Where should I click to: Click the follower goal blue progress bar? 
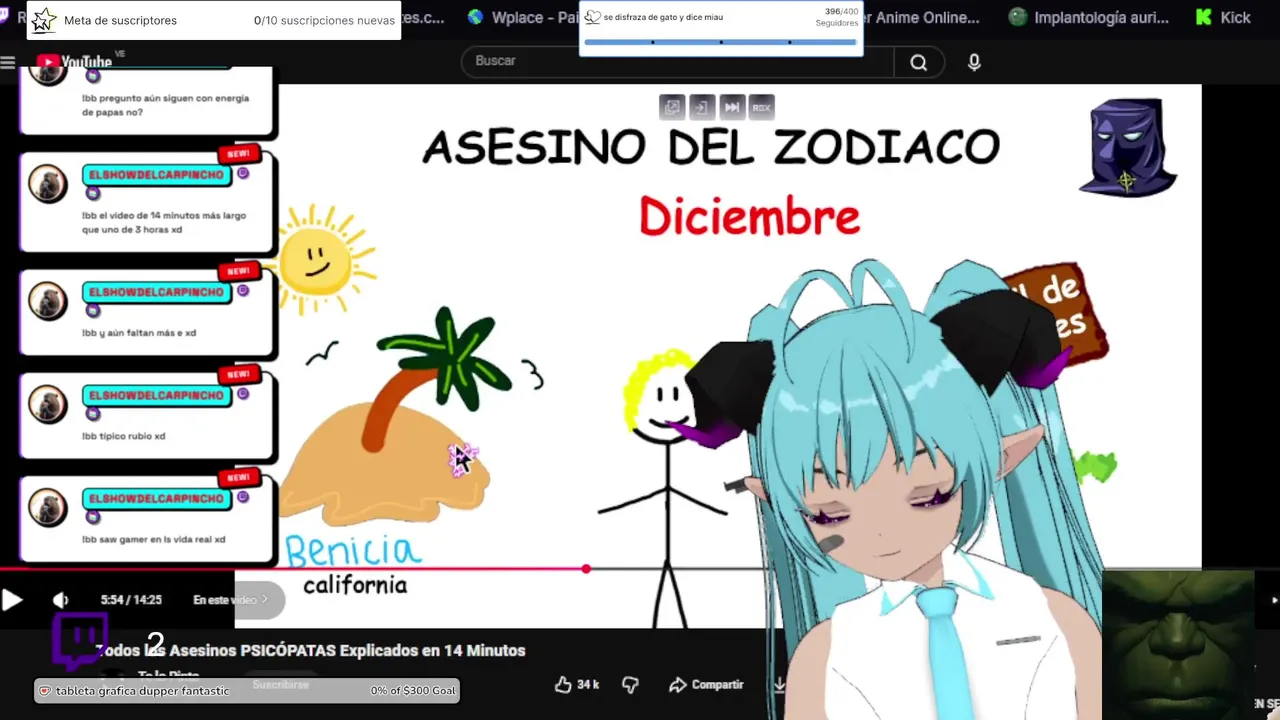[x=720, y=42]
